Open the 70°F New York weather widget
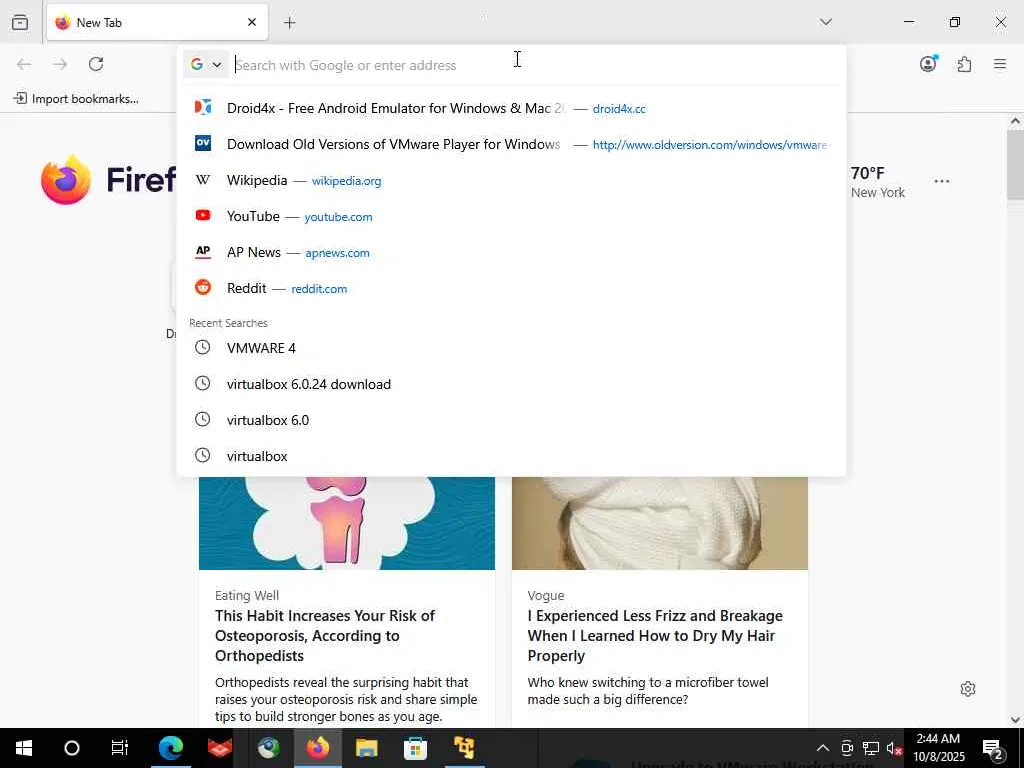Image resolution: width=1024 pixels, height=768 pixels. (876, 182)
